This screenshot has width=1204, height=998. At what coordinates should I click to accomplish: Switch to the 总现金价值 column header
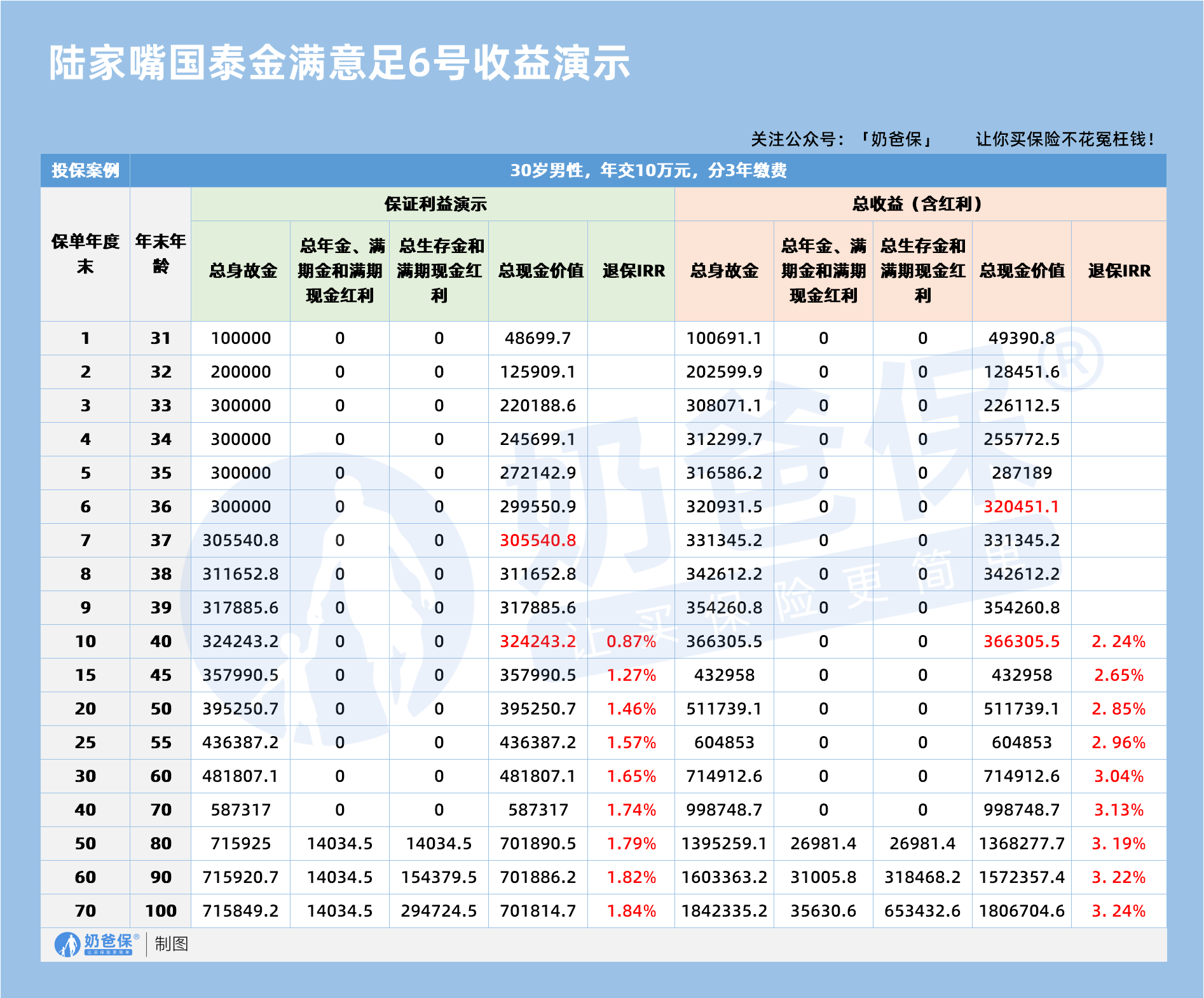538,270
